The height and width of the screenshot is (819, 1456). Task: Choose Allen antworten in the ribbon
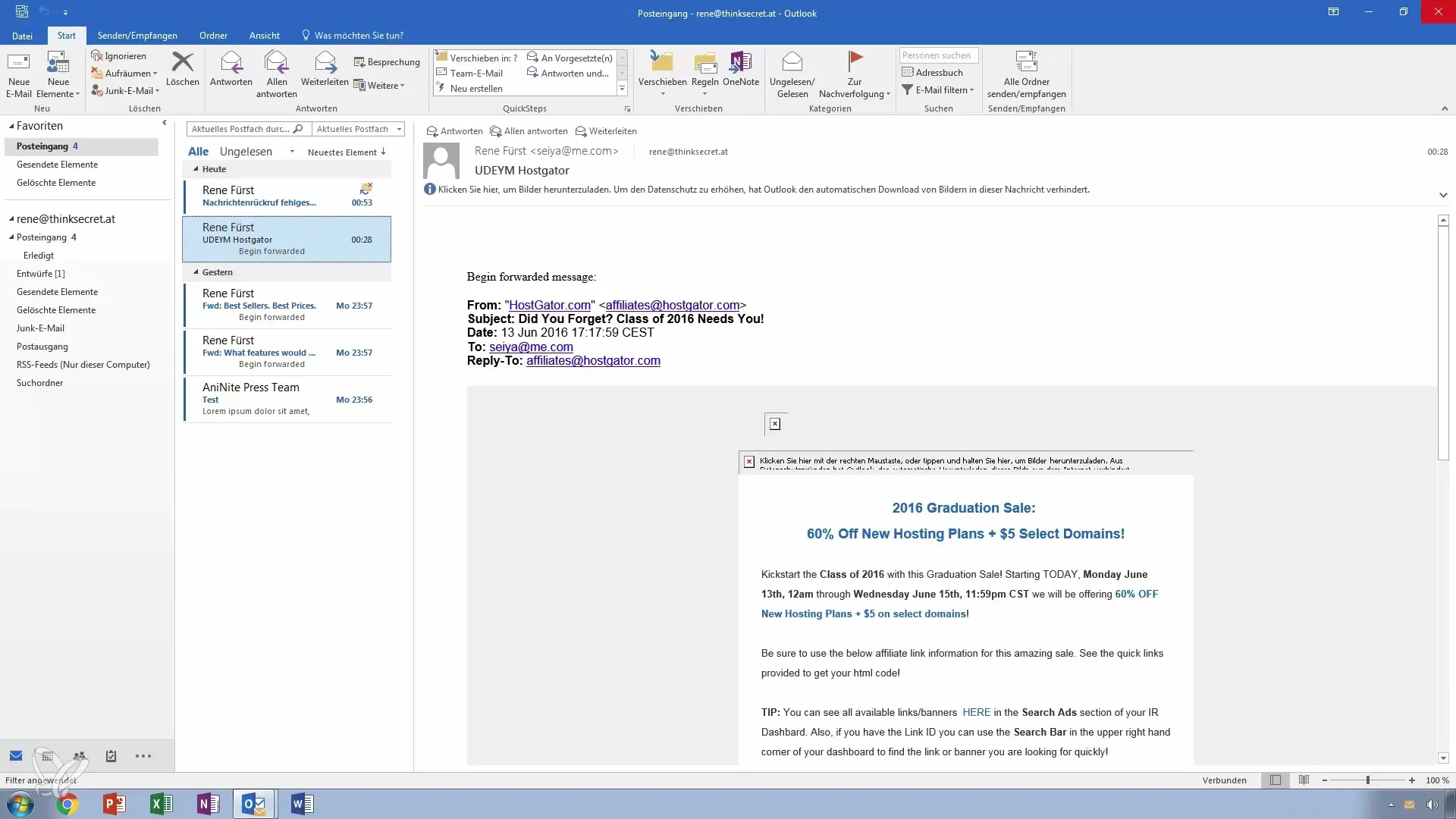pyautogui.click(x=277, y=74)
